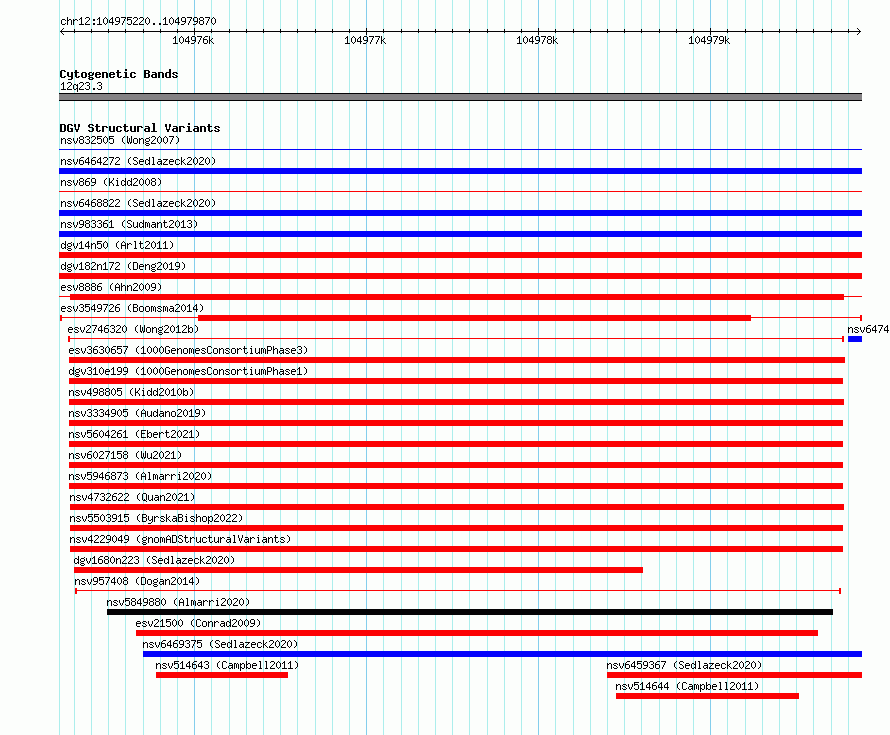Click the 104979k ruler mark

[x=709, y=40]
